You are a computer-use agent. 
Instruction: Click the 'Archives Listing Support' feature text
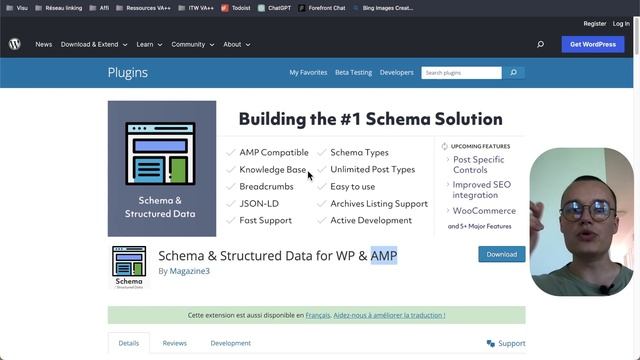pyautogui.click(x=379, y=203)
